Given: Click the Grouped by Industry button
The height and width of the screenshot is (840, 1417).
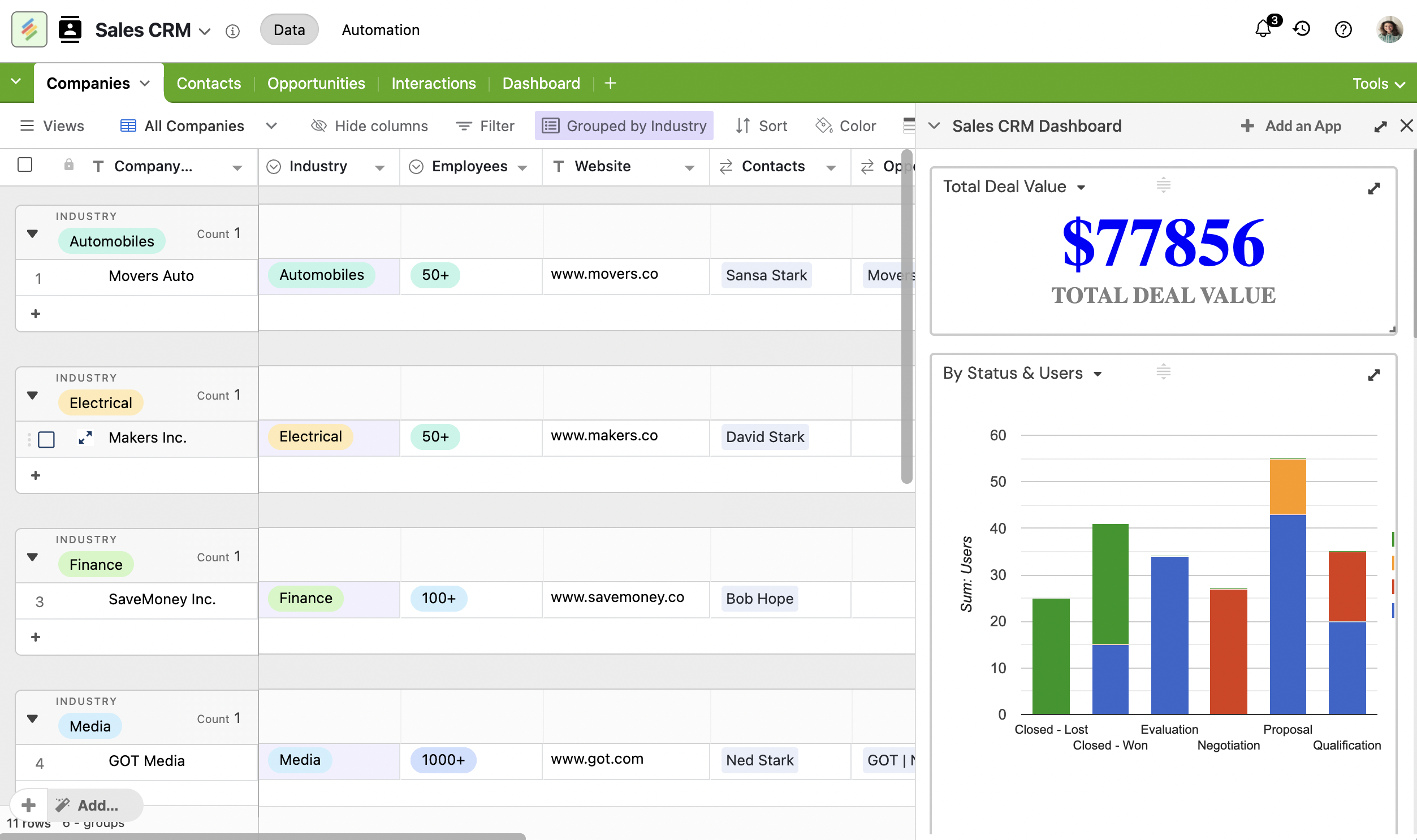Looking at the screenshot, I should click(624, 125).
